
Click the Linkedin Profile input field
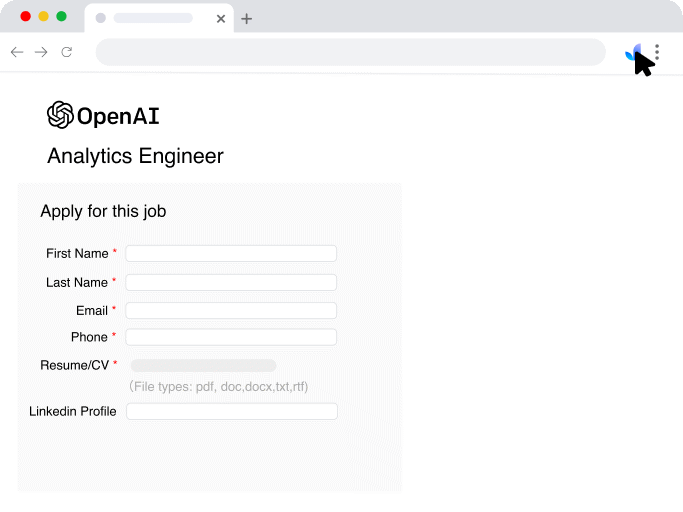click(x=232, y=411)
